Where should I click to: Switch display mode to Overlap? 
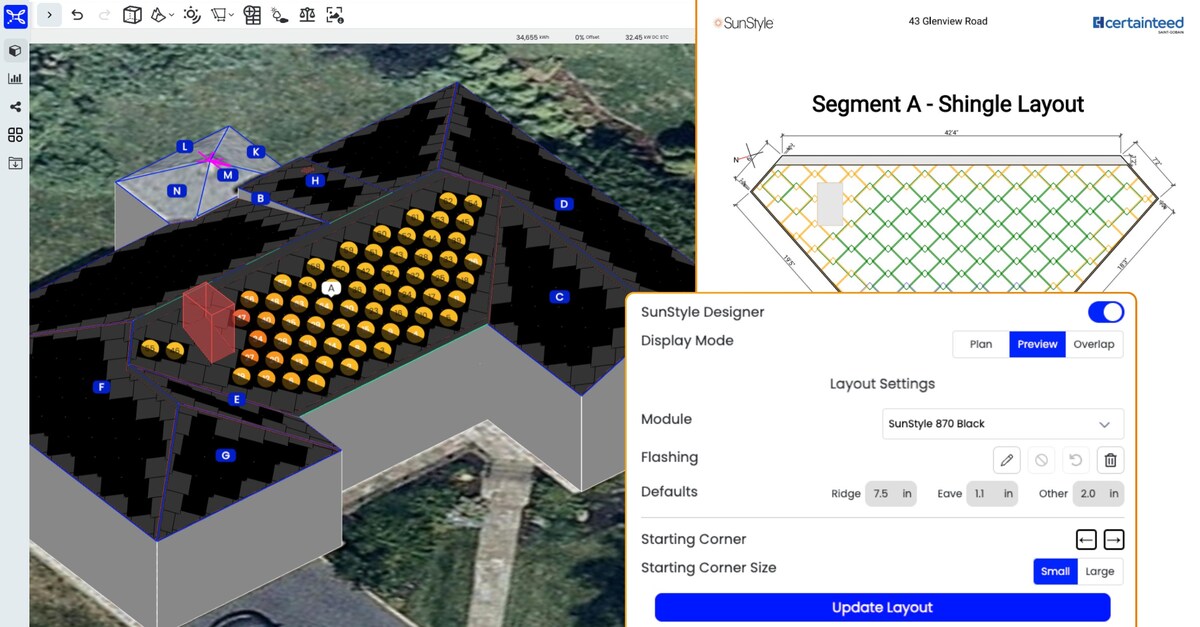pos(1093,344)
